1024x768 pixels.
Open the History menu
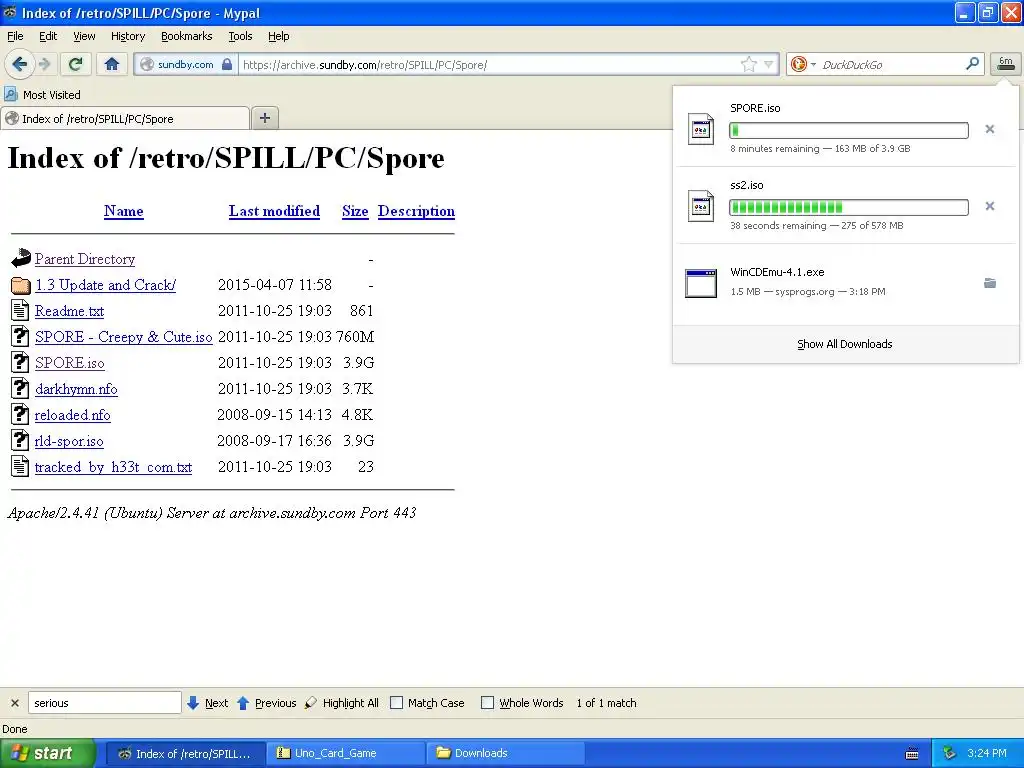tap(127, 36)
